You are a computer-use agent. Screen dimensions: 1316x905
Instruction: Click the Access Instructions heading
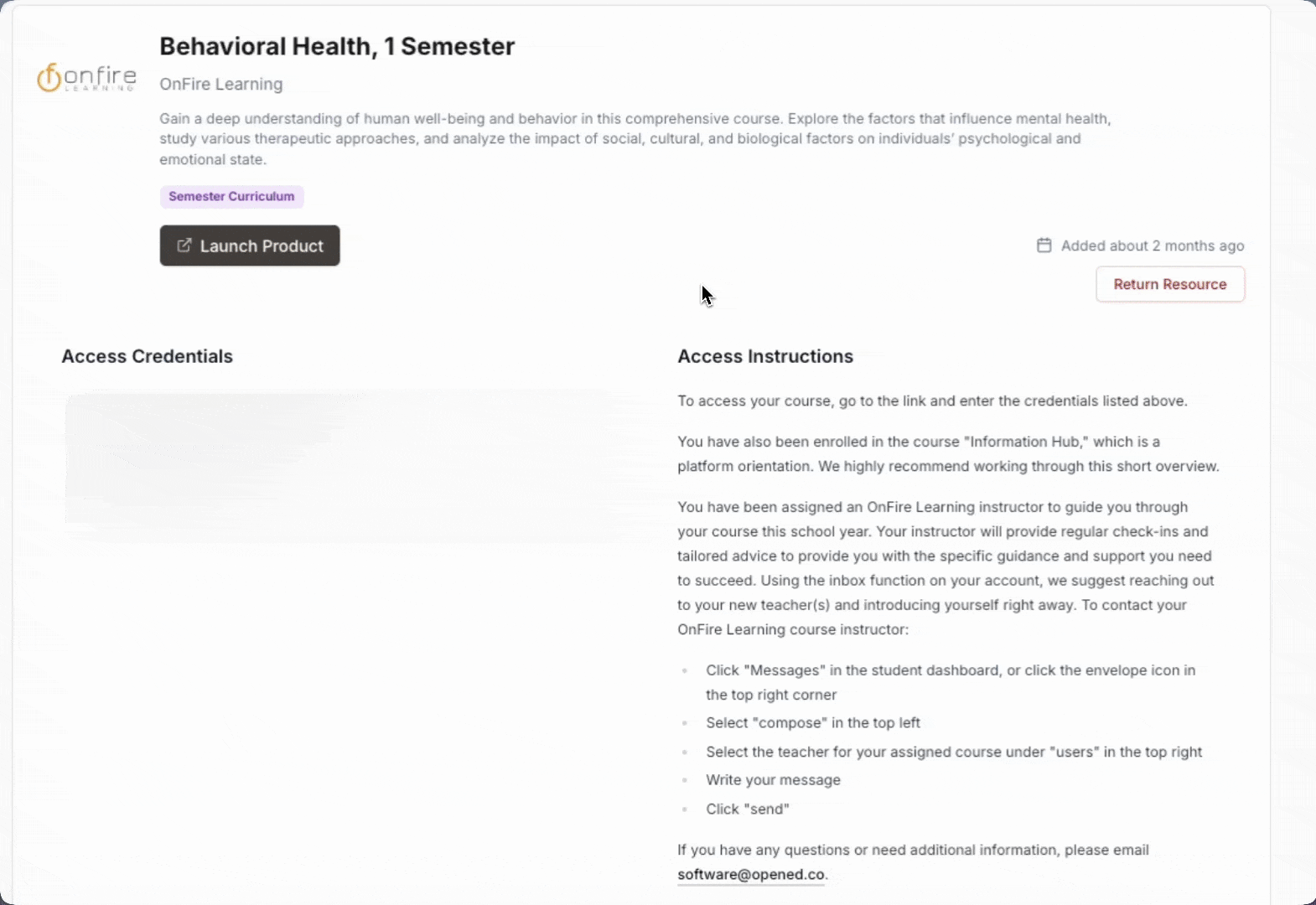(x=764, y=356)
